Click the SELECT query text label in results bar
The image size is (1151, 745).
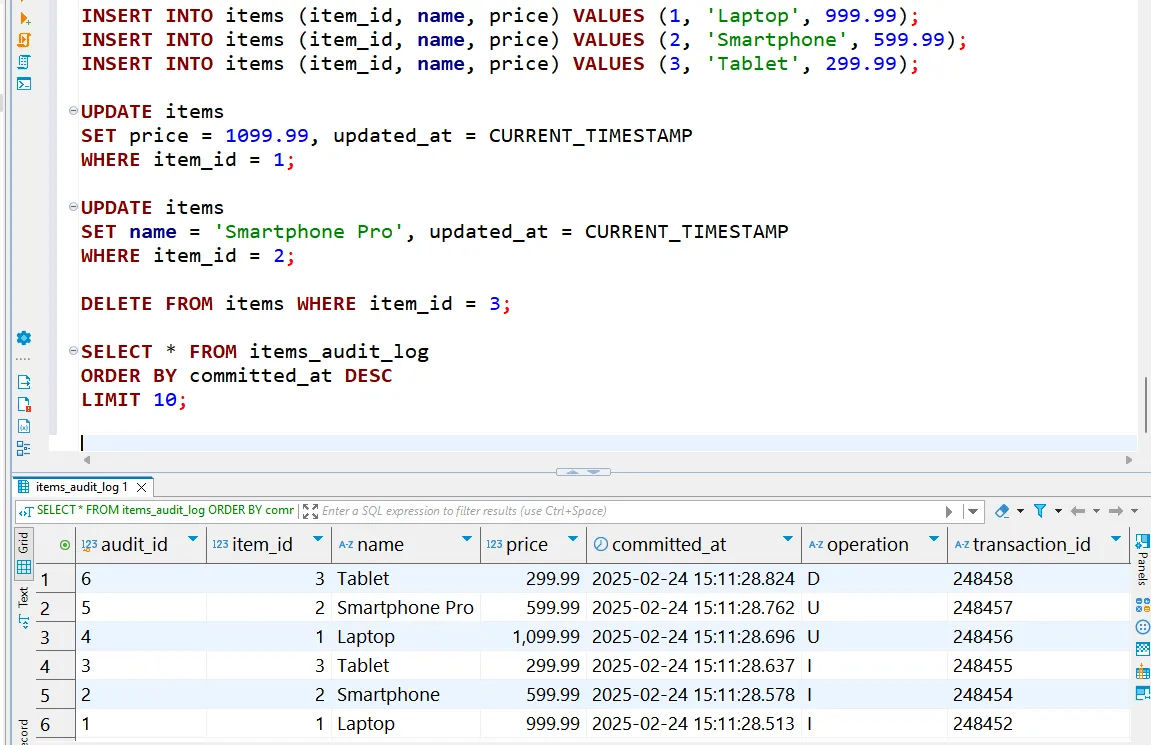click(x=165, y=510)
